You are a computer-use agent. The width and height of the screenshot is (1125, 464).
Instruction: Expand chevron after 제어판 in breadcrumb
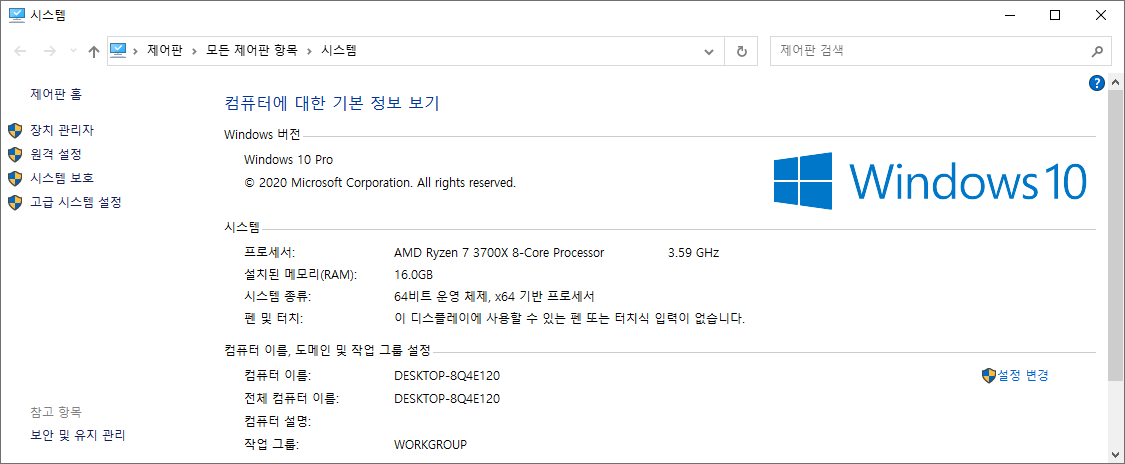(194, 51)
